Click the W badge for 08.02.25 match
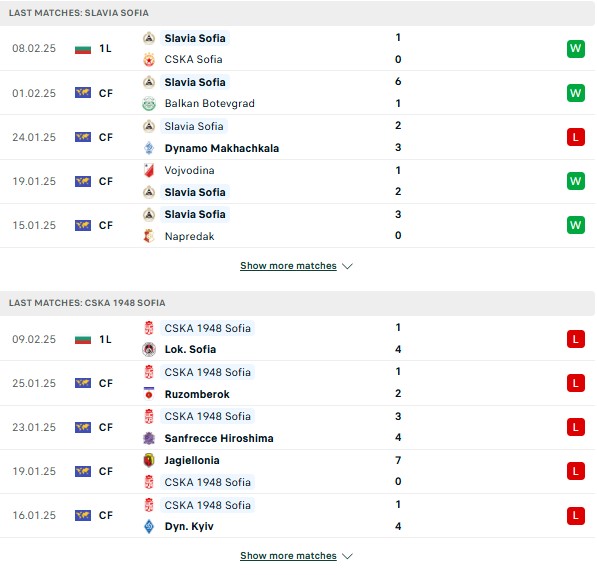 tap(576, 49)
